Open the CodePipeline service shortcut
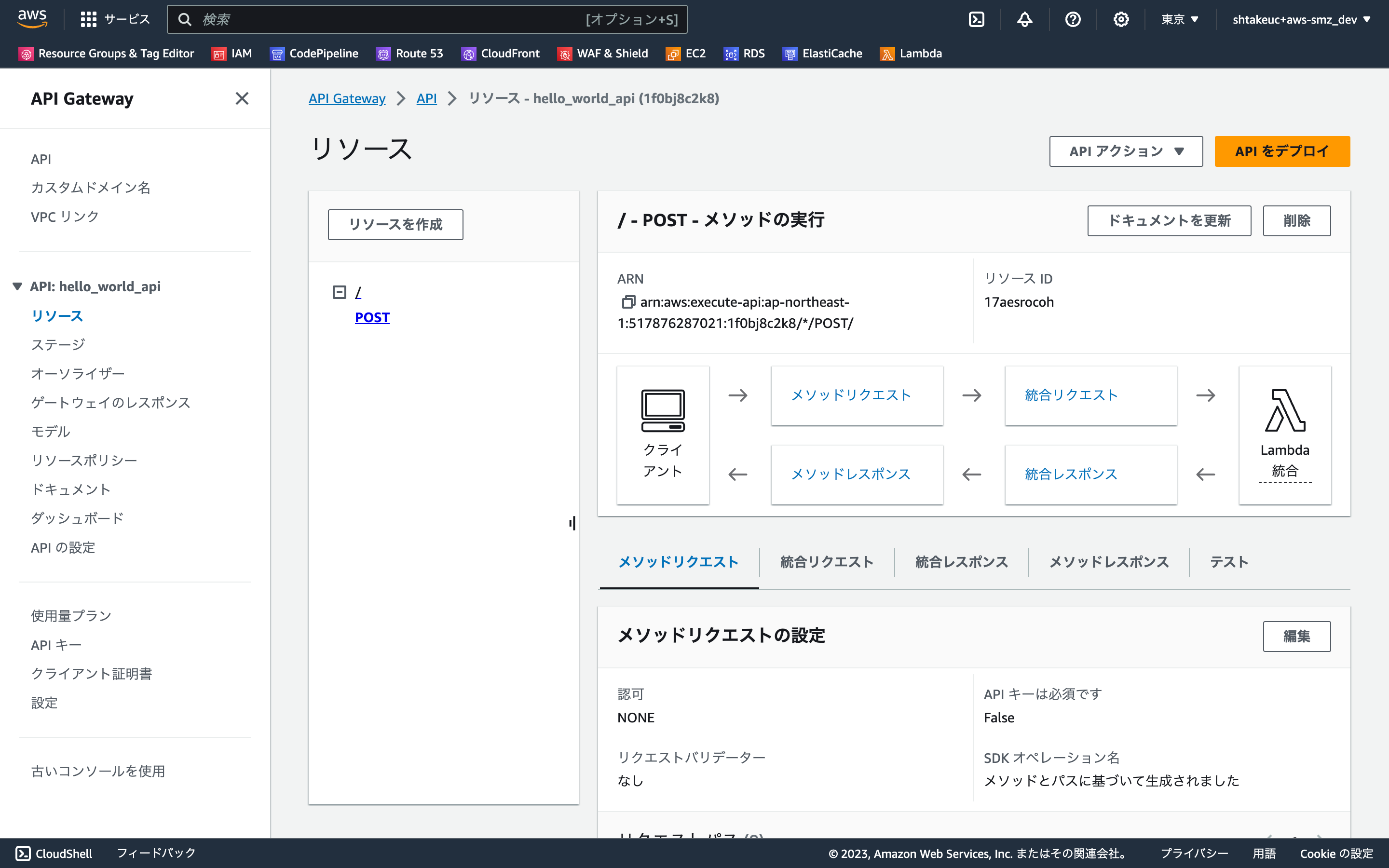Image resolution: width=1389 pixels, height=868 pixels. pyautogui.click(x=314, y=54)
